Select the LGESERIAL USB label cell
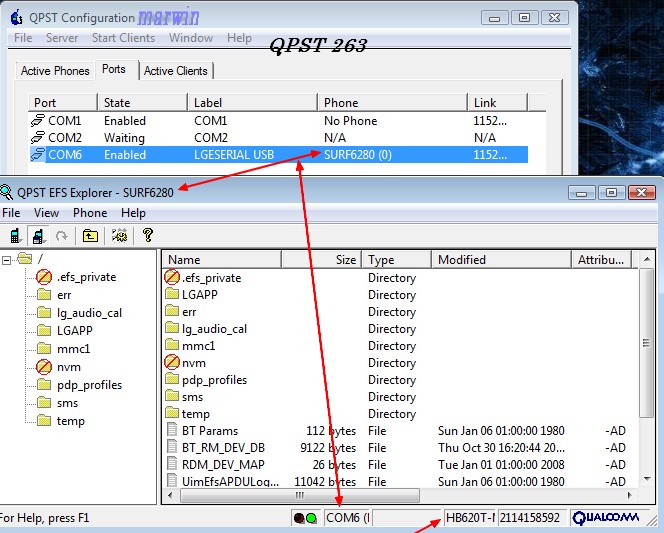Image resolution: width=664 pixels, height=533 pixels. [x=234, y=155]
